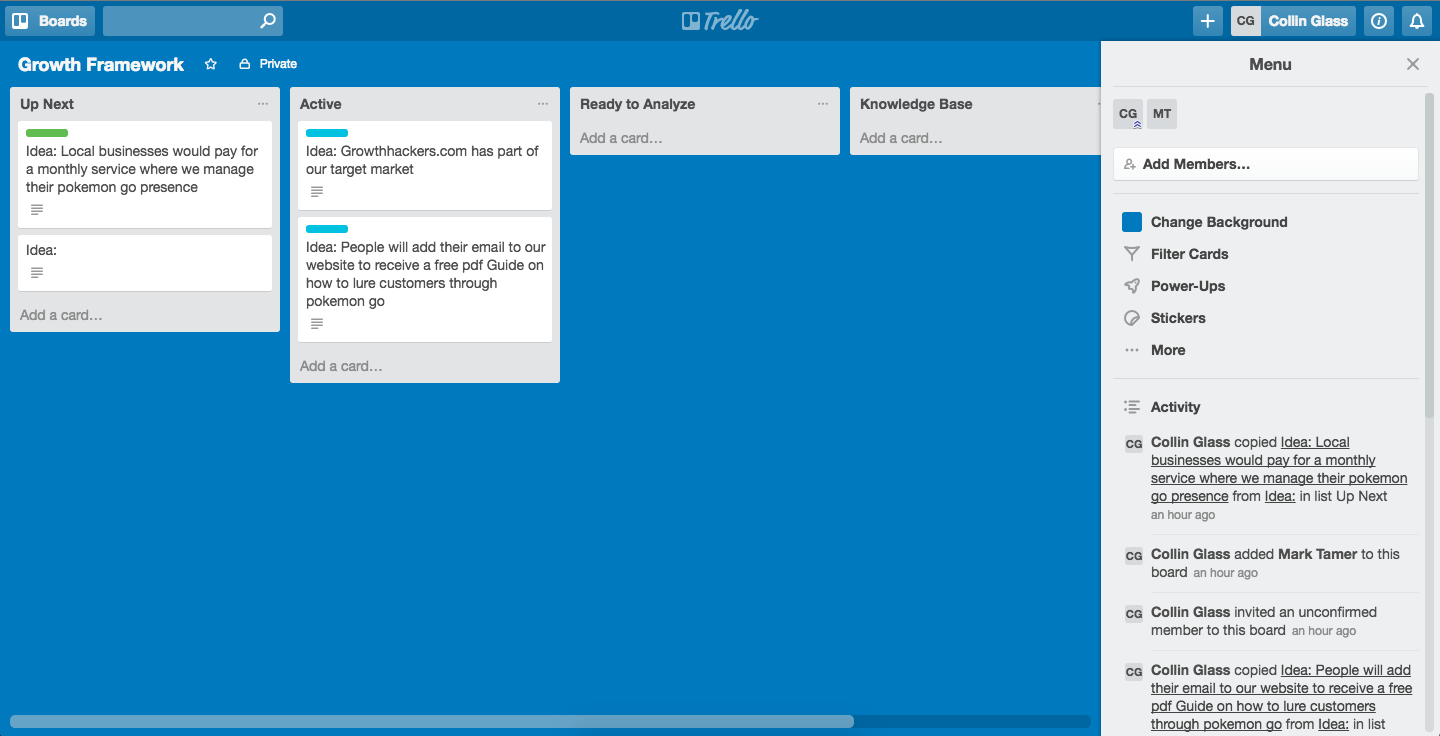Select the Stickers icon in the Menu
This screenshot has height=736, width=1440.
(1131, 317)
